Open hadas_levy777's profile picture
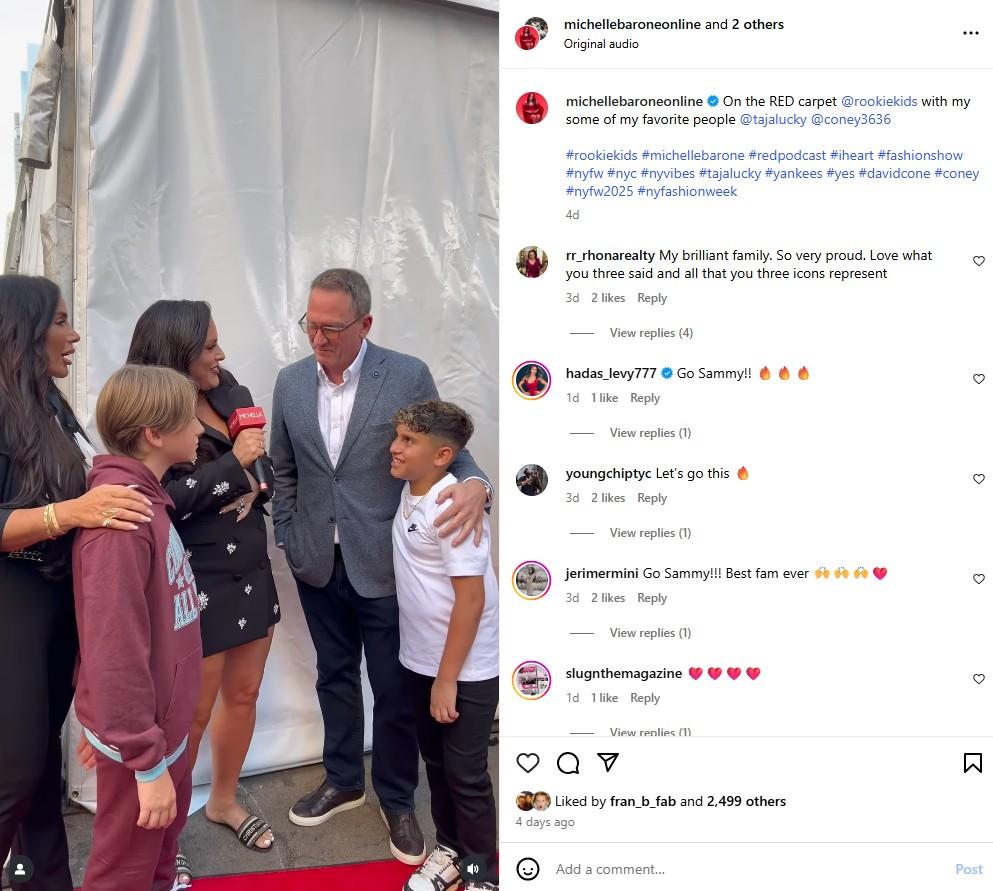The image size is (993, 891). point(531,380)
